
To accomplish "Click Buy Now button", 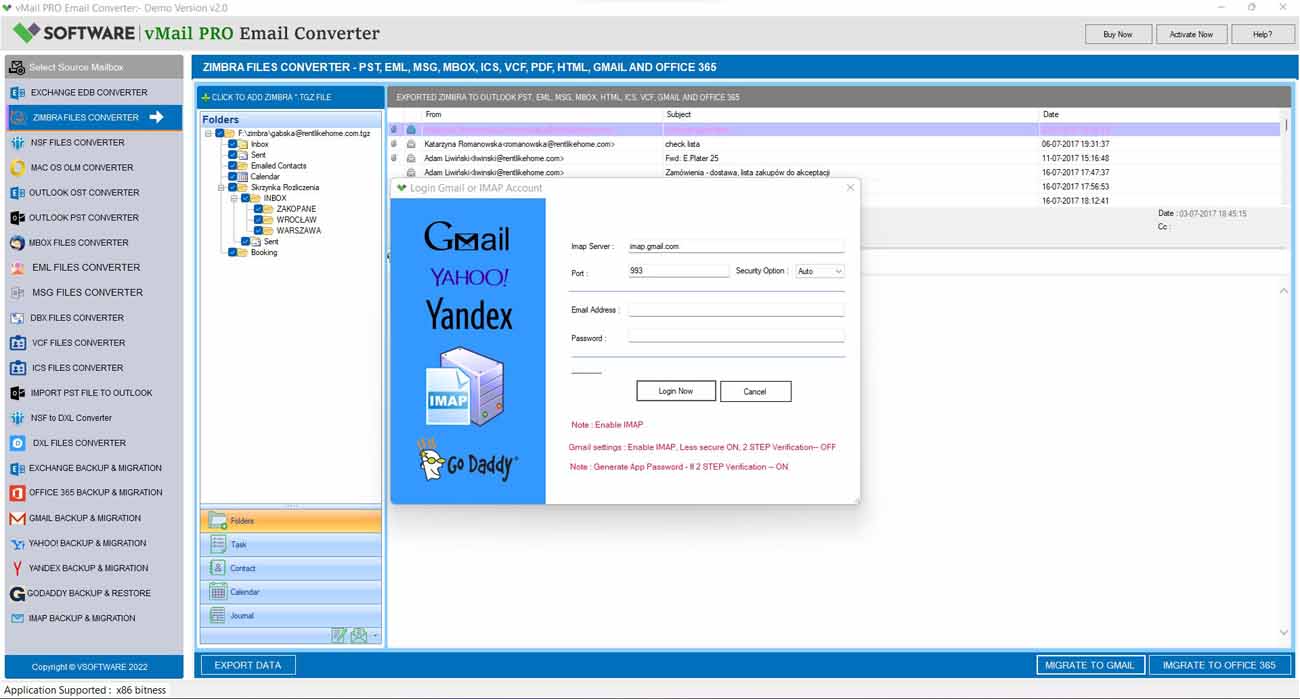I will [x=1118, y=34].
